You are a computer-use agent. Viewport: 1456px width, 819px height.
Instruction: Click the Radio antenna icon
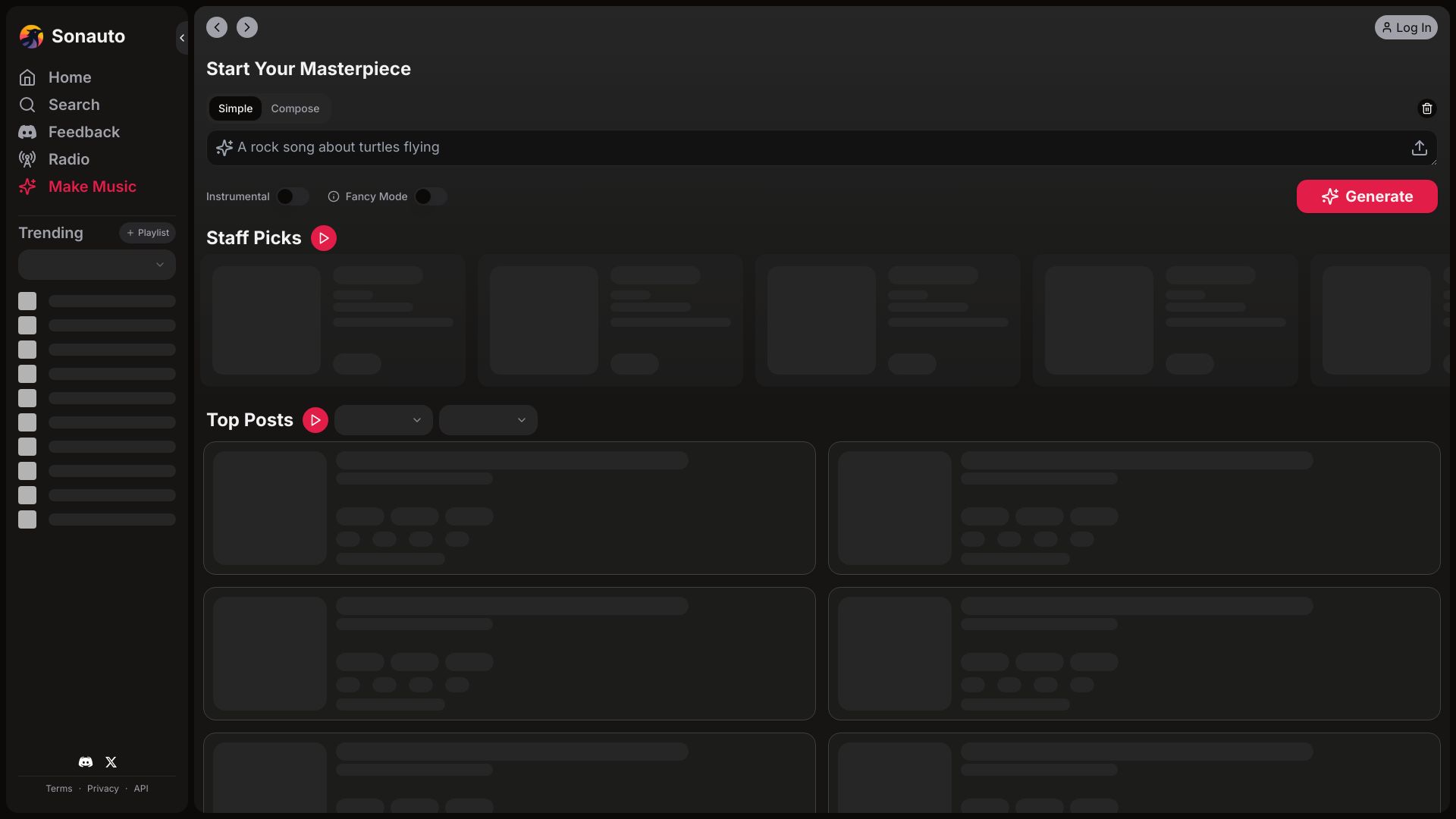coord(27,159)
